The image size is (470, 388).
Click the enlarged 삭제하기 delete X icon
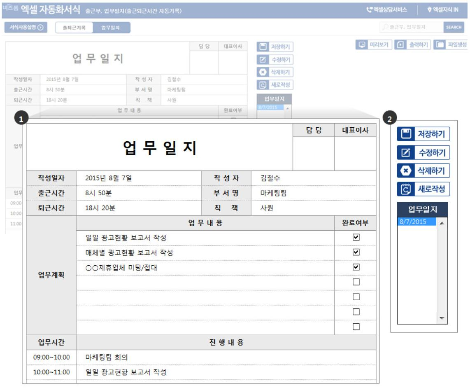[x=406, y=171]
